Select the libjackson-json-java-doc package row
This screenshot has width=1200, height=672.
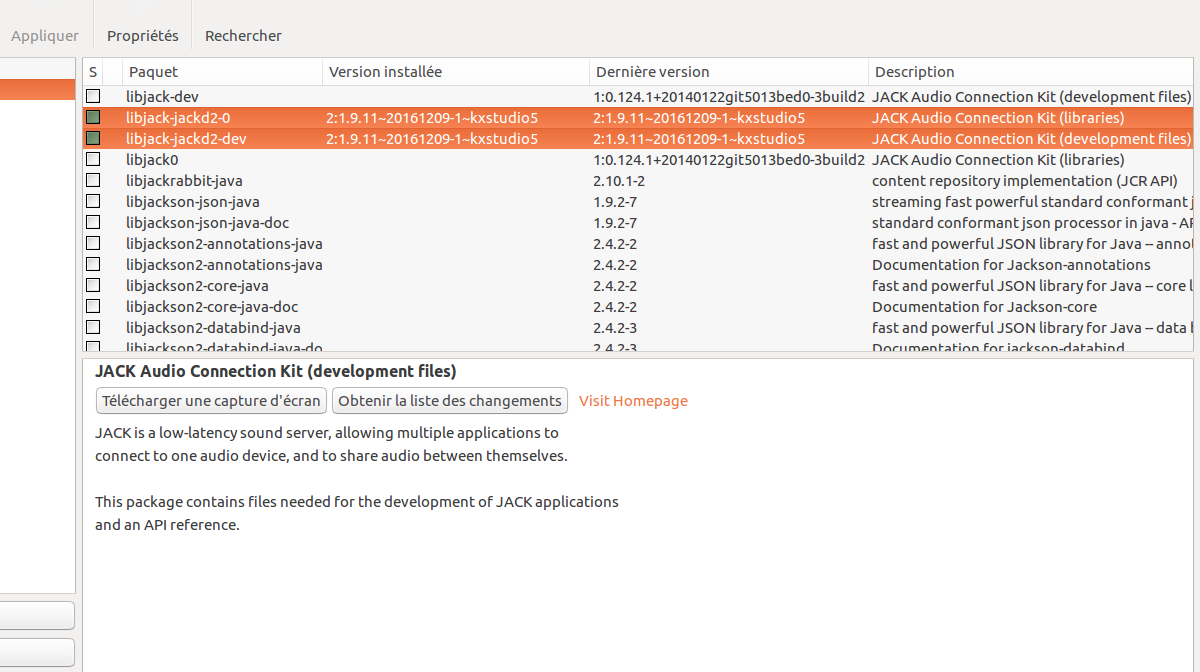tap(208, 223)
